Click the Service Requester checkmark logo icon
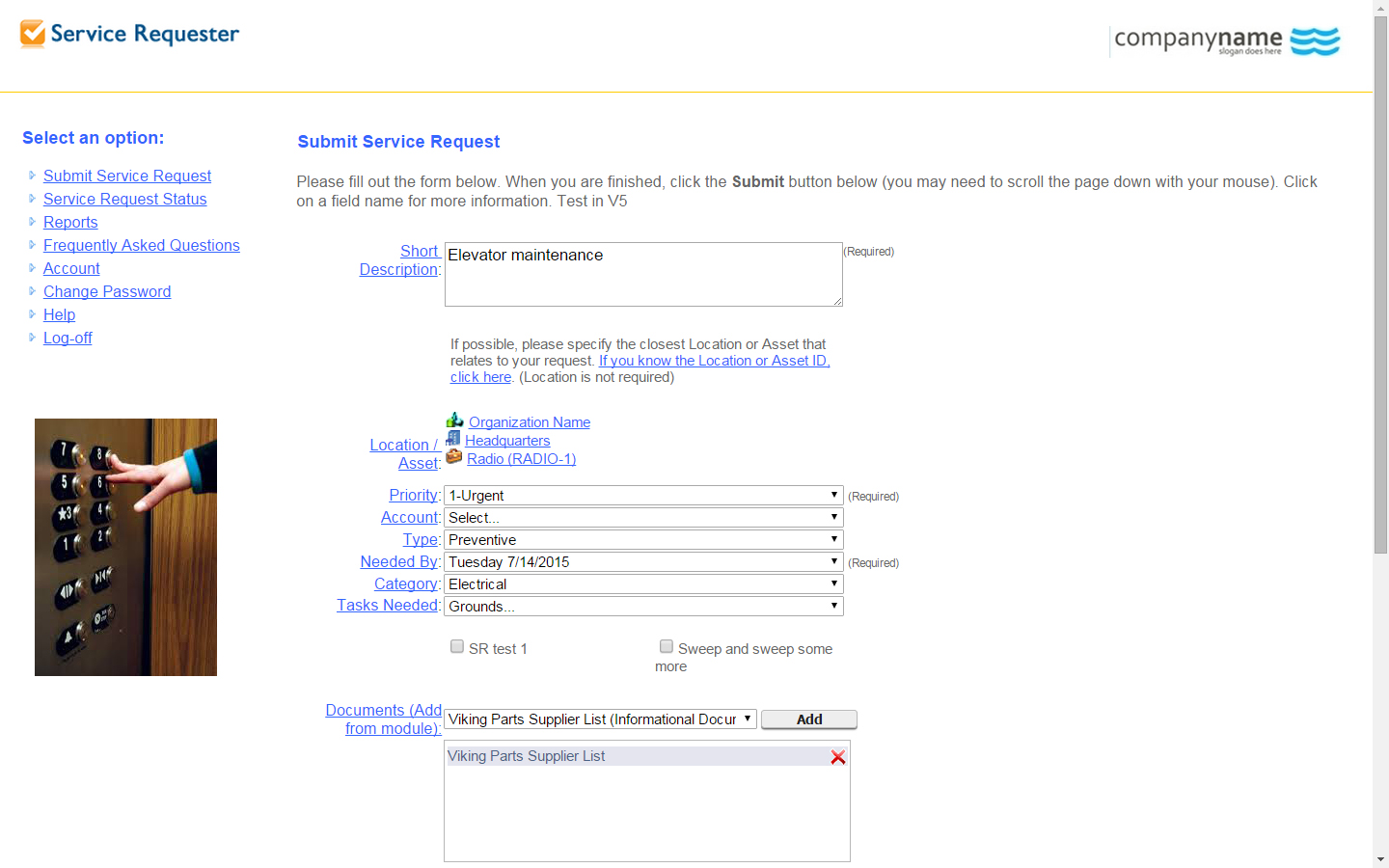The image size is (1389, 868). click(33, 34)
